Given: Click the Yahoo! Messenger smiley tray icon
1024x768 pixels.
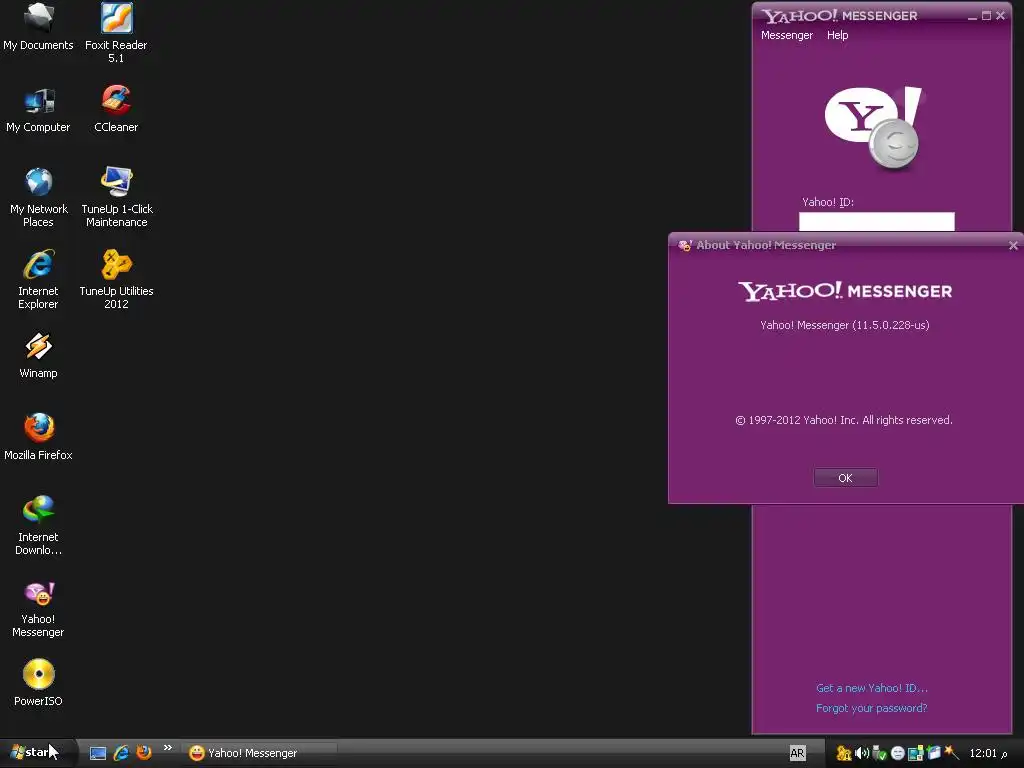Looking at the screenshot, I should point(897,754).
